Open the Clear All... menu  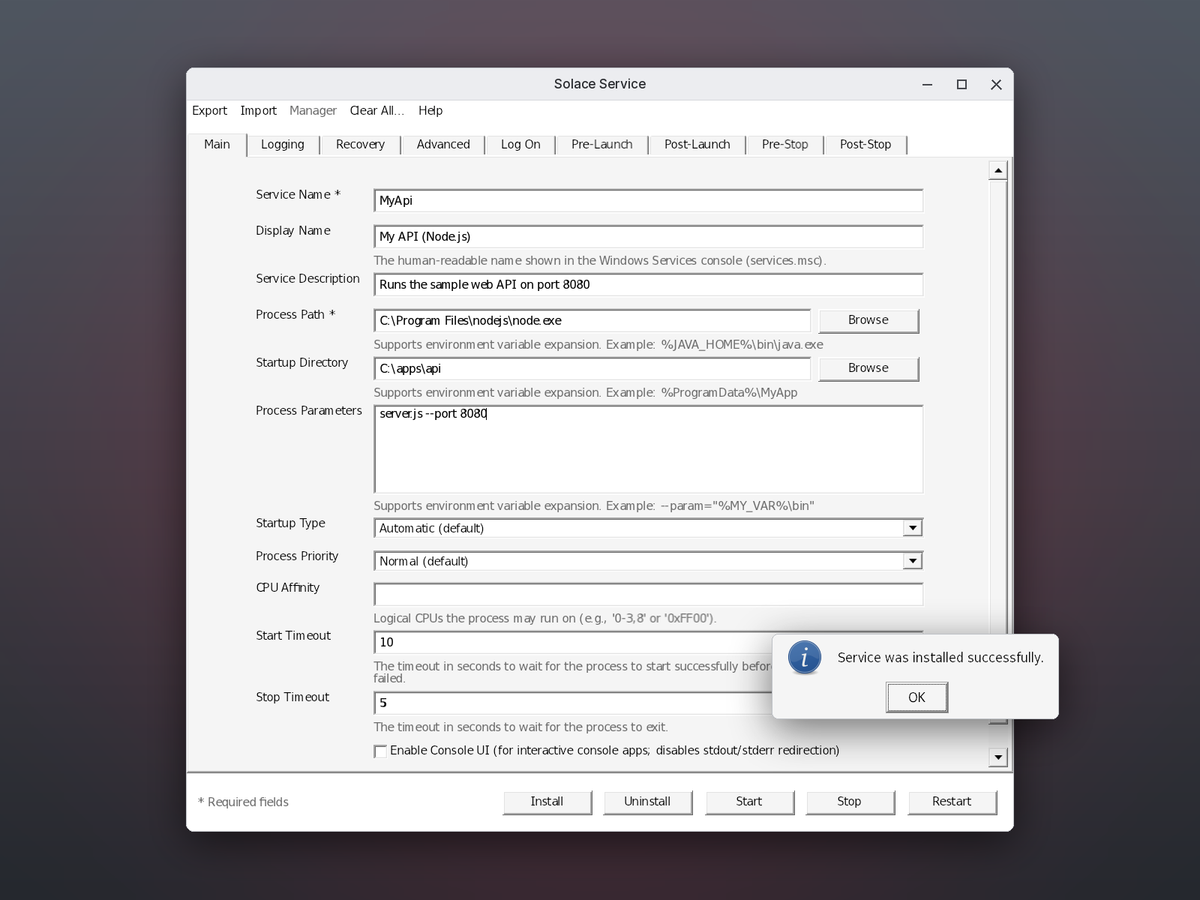pos(377,111)
